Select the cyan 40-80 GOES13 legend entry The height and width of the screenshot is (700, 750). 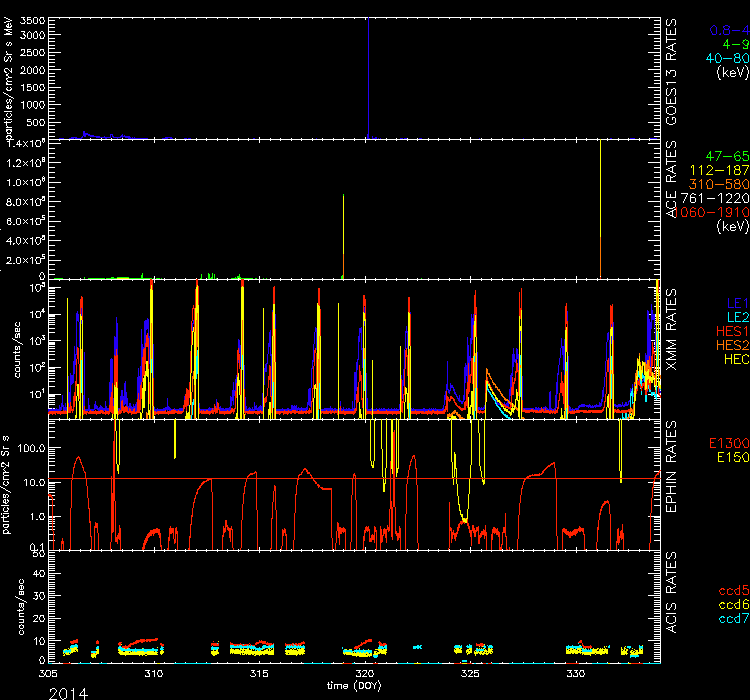pyautogui.click(x=724, y=58)
